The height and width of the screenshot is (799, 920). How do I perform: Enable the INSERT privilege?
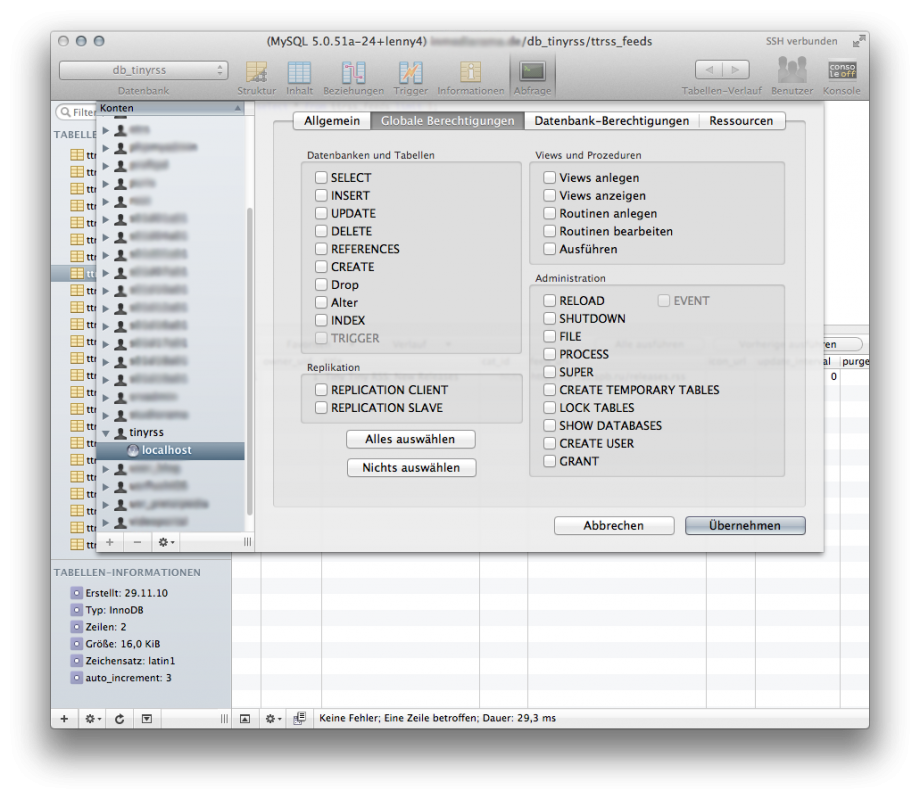321,195
